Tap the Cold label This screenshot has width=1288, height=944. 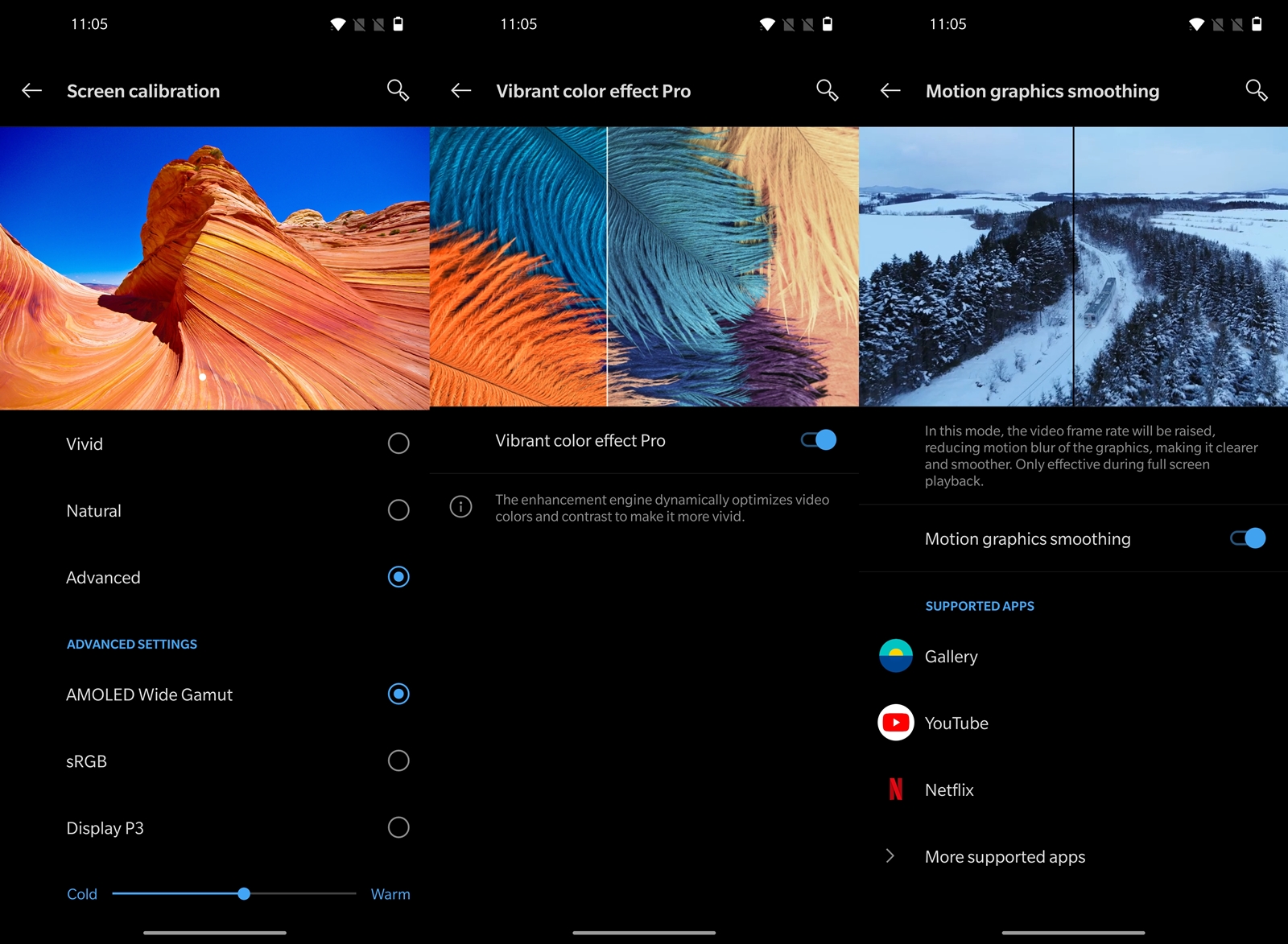(82, 894)
